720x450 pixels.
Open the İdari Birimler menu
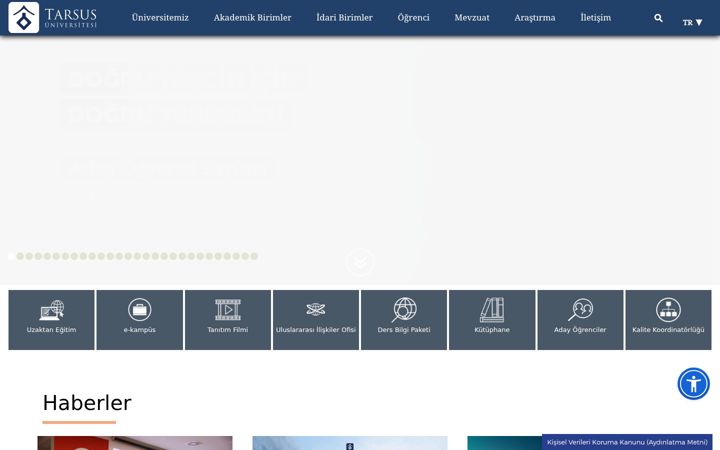344,17
